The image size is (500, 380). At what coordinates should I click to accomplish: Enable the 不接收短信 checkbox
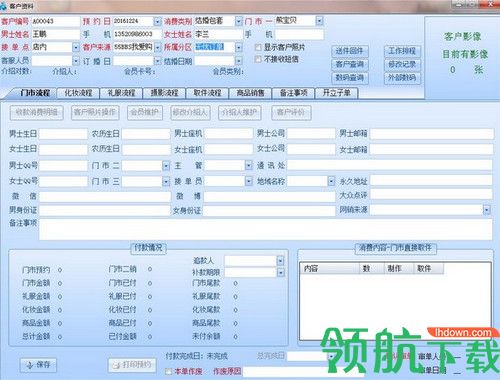tap(258, 59)
